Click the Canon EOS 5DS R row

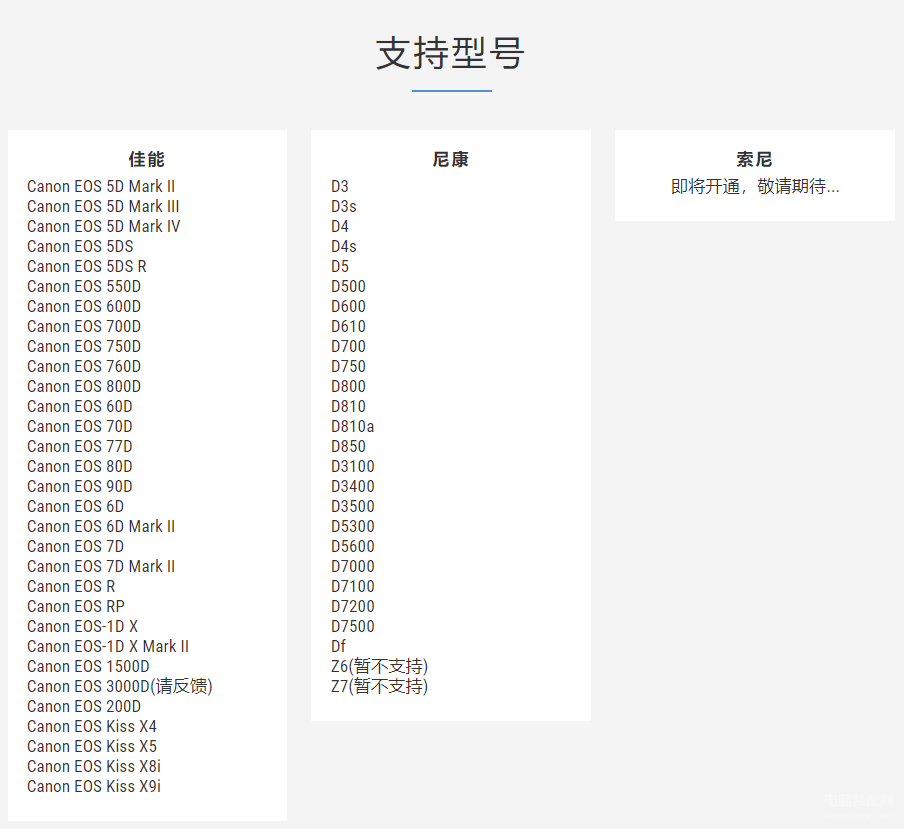click(x=86, y=266)
